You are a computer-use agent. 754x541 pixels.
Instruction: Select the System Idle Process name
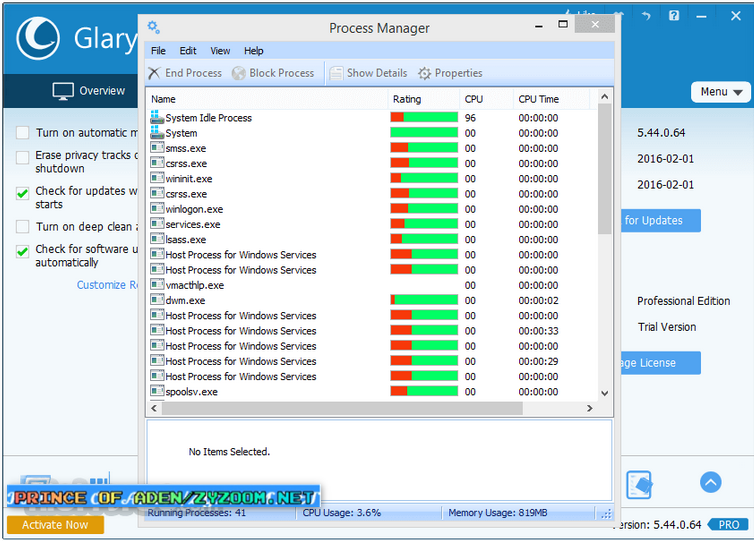point(209,118)
